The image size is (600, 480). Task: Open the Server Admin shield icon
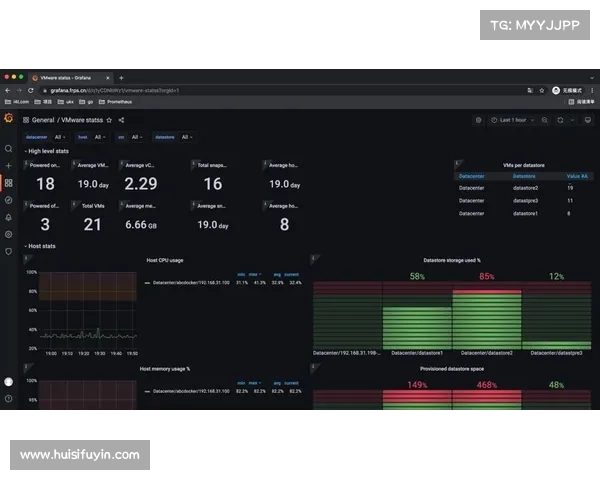tap(8, 251)
